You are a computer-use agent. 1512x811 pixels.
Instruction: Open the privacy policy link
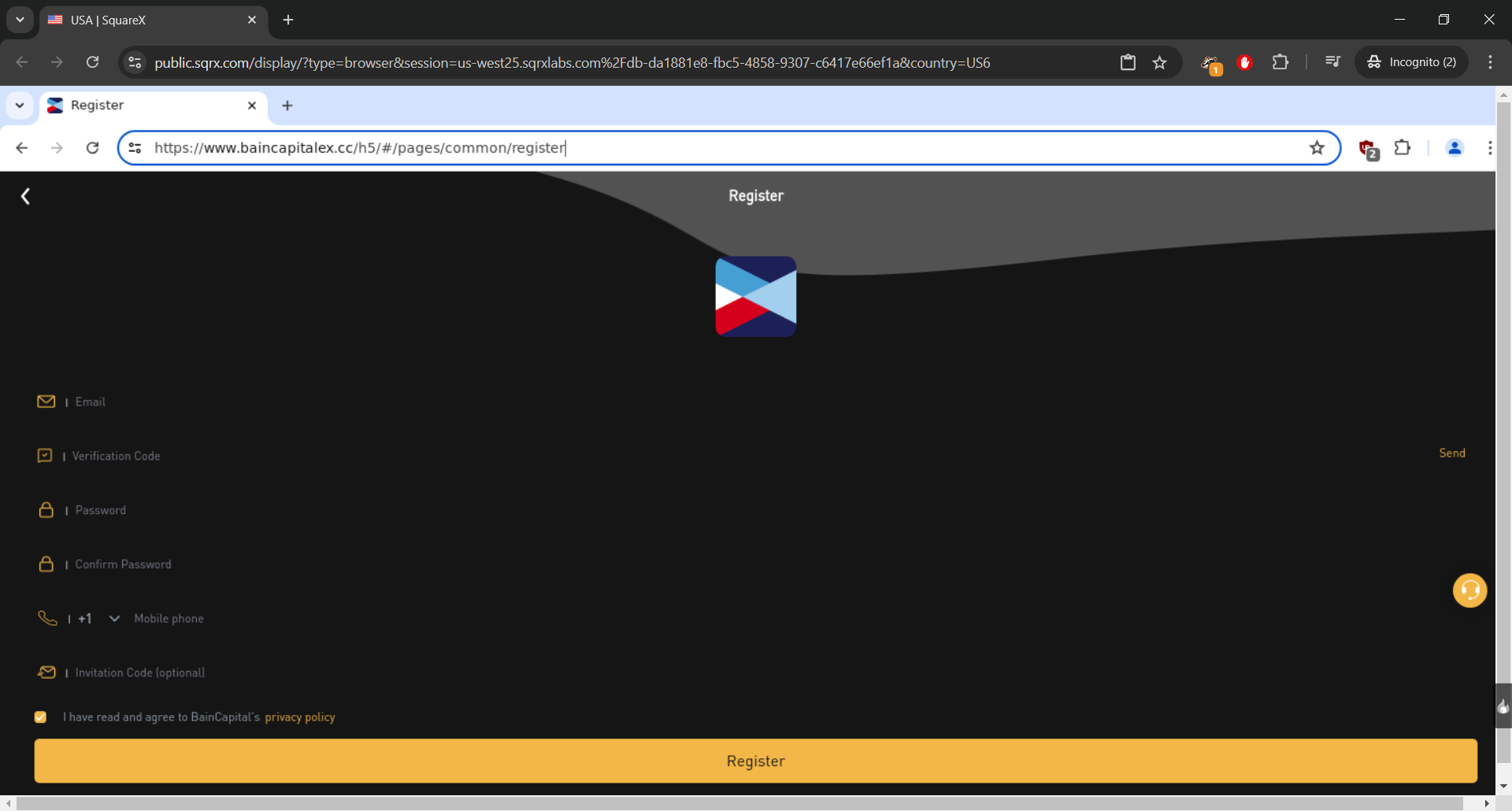pos(299,717)
